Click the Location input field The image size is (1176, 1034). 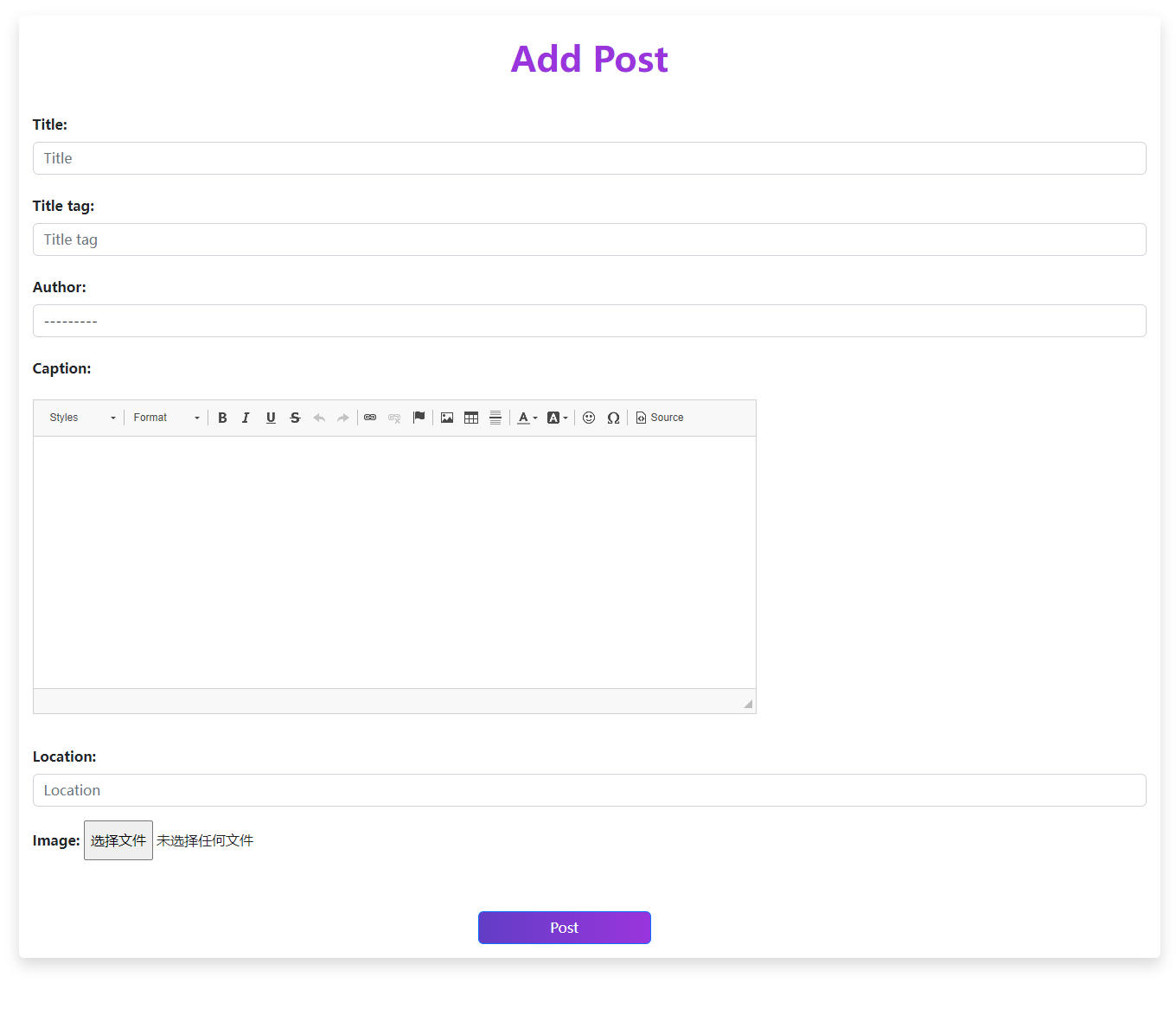click(x=589, y=790)
